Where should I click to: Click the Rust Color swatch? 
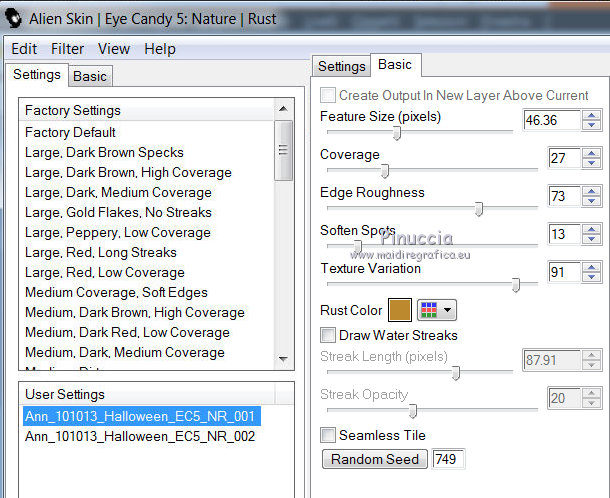click(x=400, y=310)
